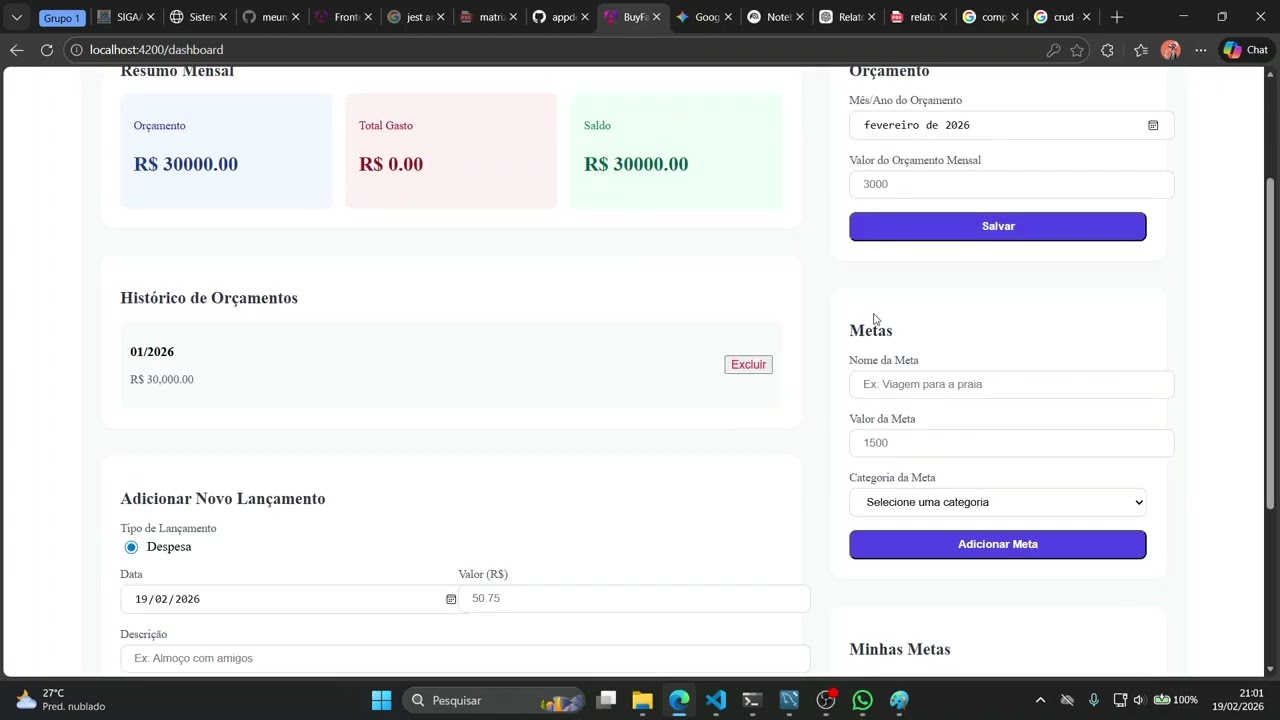Show hidden system tray icons
1280x720 pixels.
[1040, 700]
